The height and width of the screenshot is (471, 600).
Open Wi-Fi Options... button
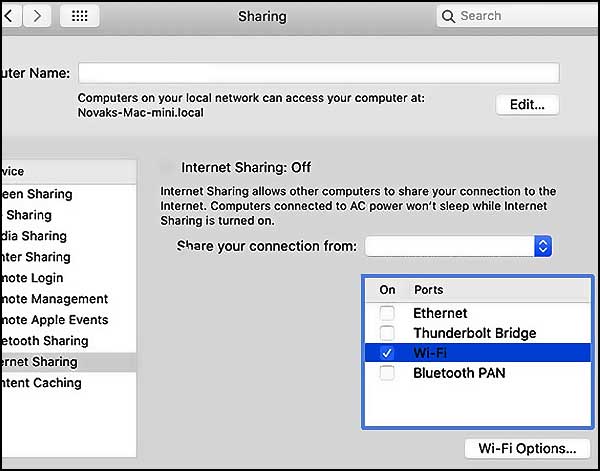[x=527, y=448]
